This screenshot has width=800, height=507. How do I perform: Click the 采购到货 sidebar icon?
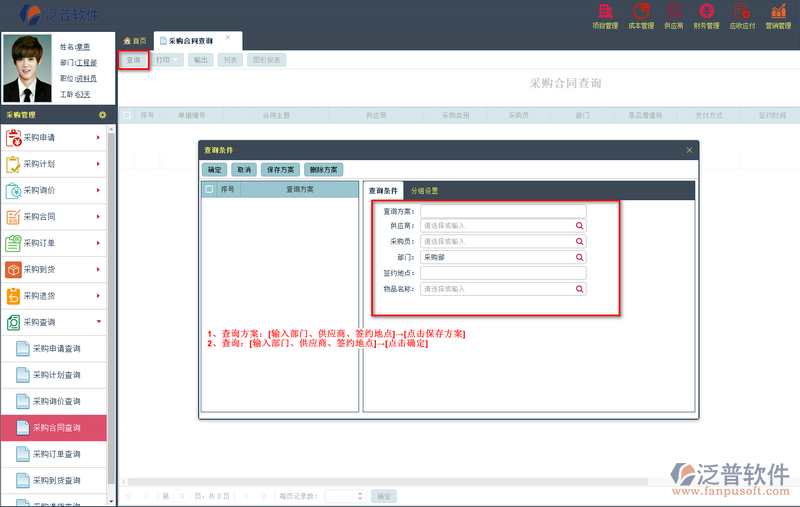13,269
